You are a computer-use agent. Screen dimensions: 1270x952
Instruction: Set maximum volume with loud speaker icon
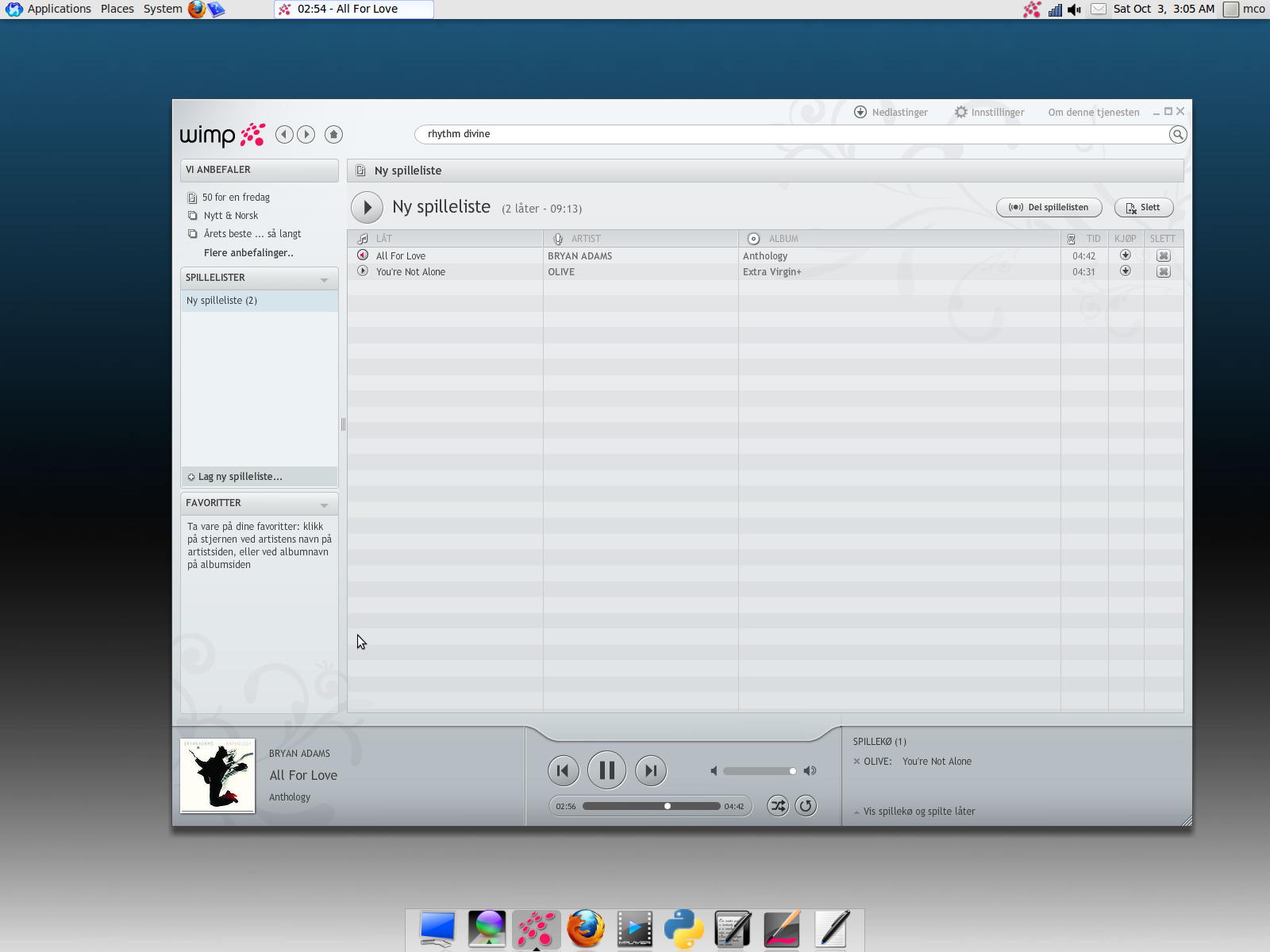tap(810, 771)
